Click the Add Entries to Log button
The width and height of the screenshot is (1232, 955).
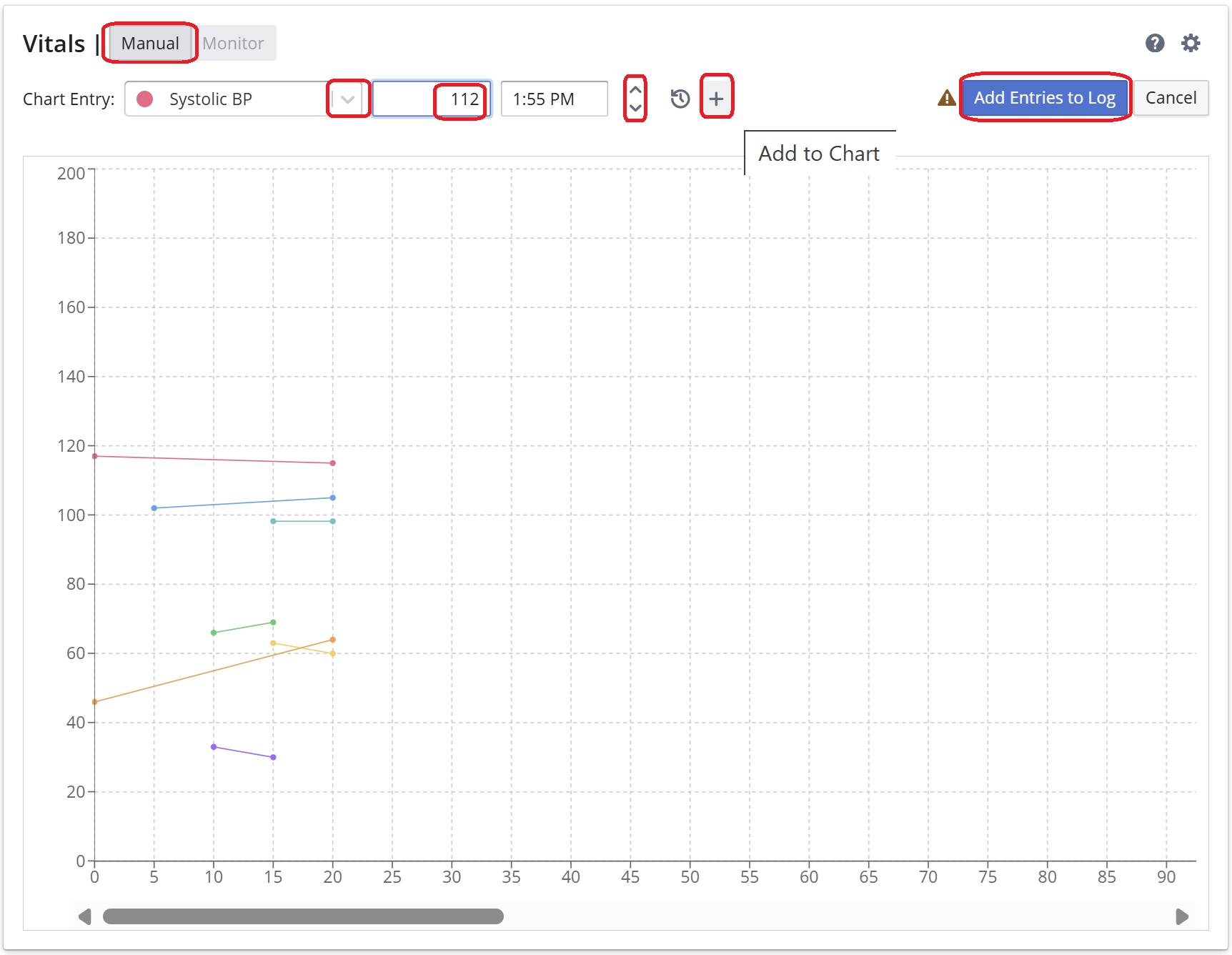click(x=1044, y=98)
